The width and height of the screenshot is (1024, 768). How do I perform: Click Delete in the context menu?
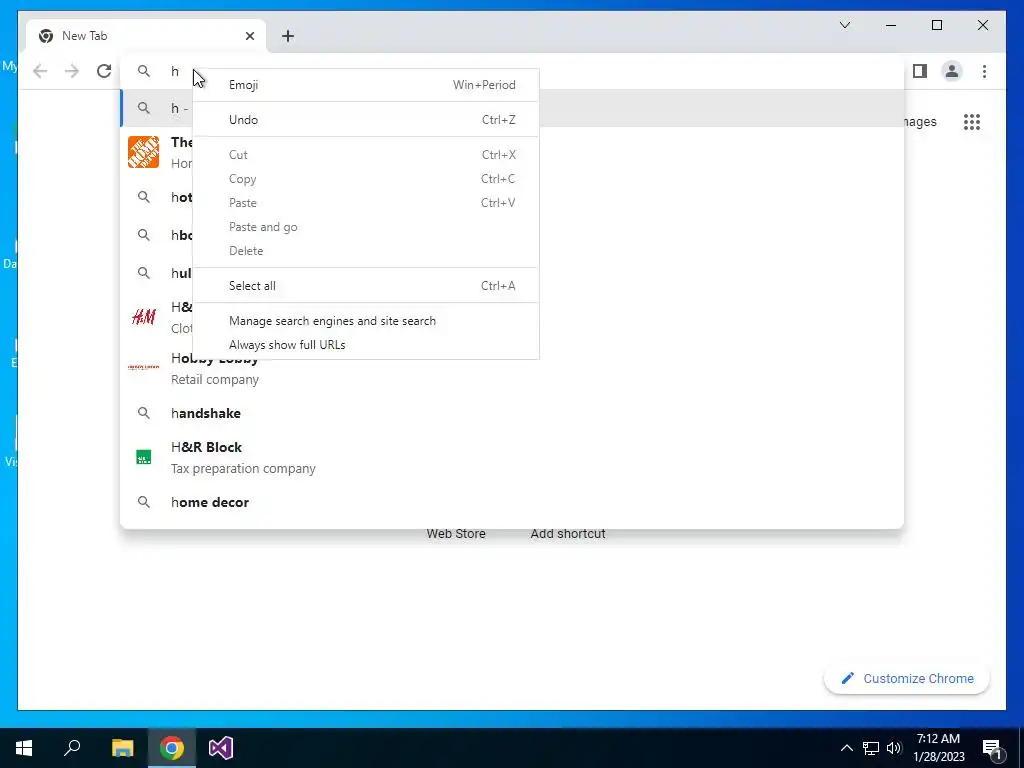(x=366, y=251)
